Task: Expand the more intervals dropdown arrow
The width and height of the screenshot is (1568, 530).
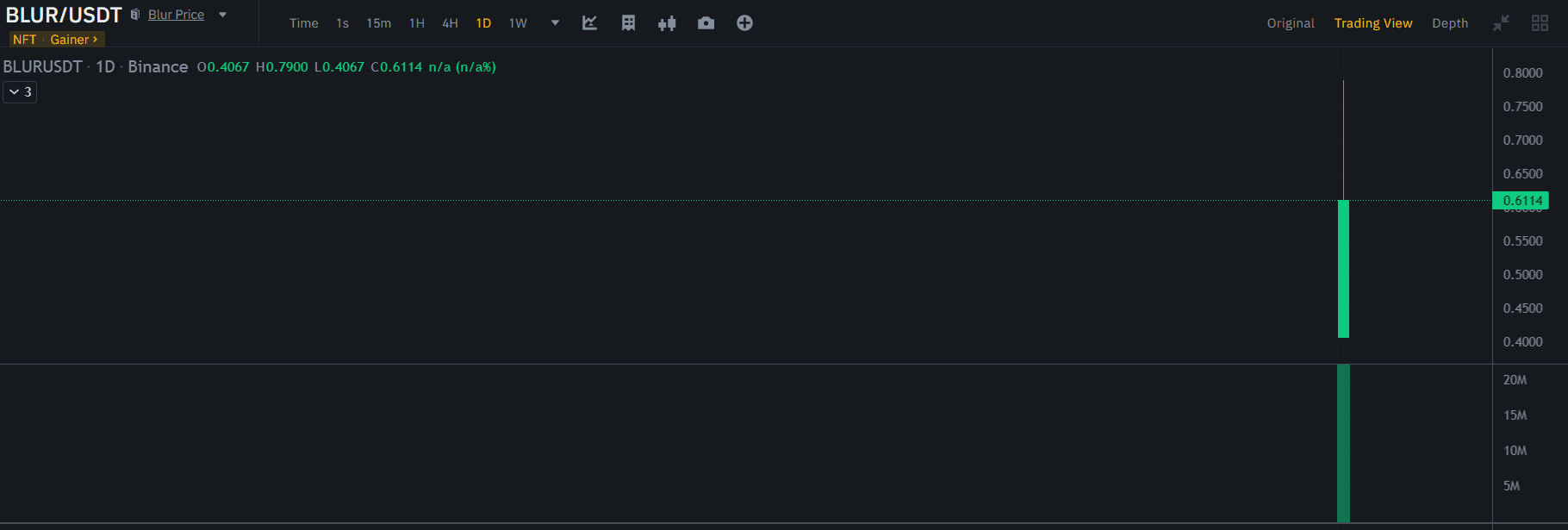Action: tap(555, 23)
